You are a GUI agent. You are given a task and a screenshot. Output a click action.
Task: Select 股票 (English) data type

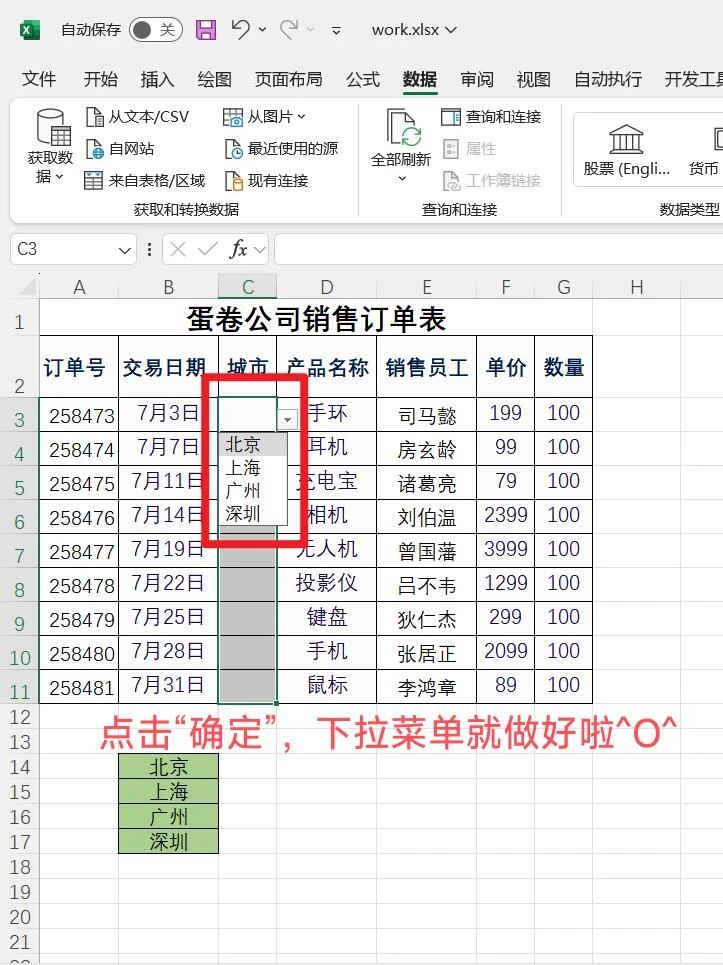(626, 150)
